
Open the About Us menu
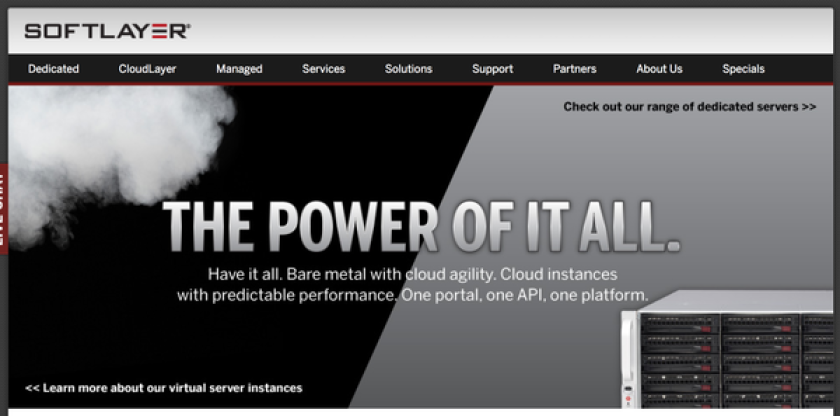click(x=659, y=69)
